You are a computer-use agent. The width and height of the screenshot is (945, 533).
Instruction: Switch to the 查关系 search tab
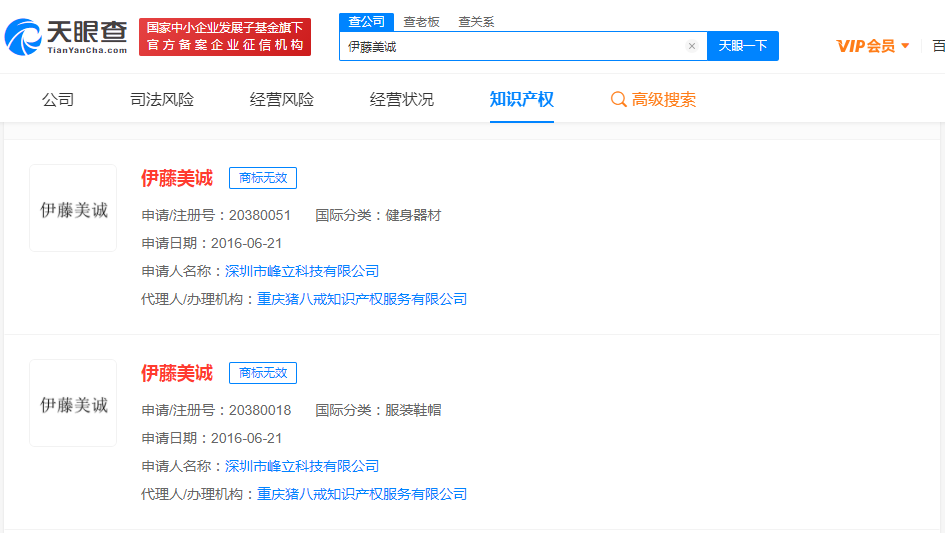(x=476, y=22)
